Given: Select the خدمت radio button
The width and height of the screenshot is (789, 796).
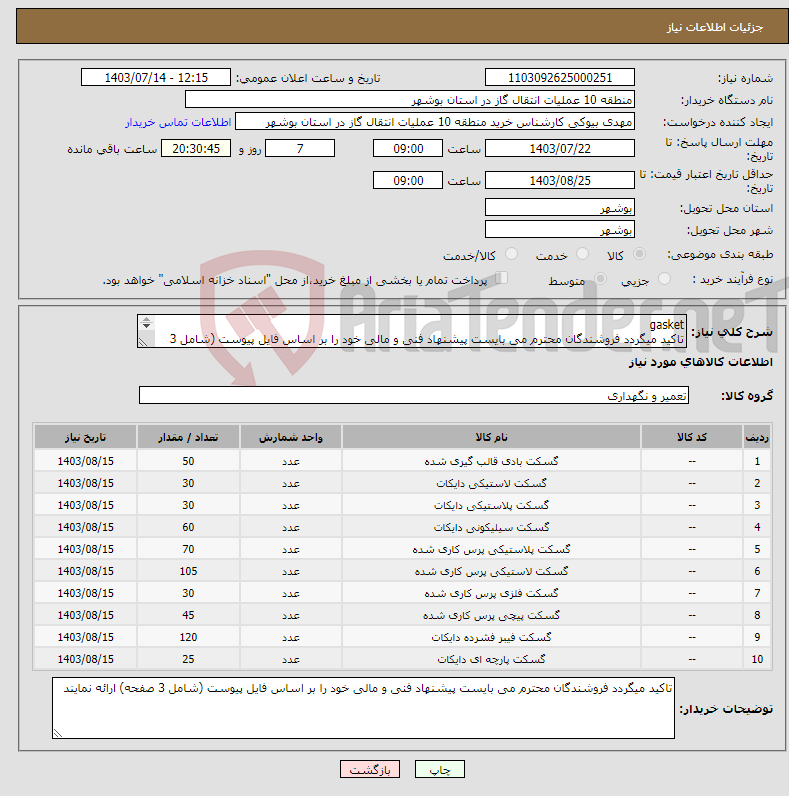Looking at the screenshot, I should point(582,253).
